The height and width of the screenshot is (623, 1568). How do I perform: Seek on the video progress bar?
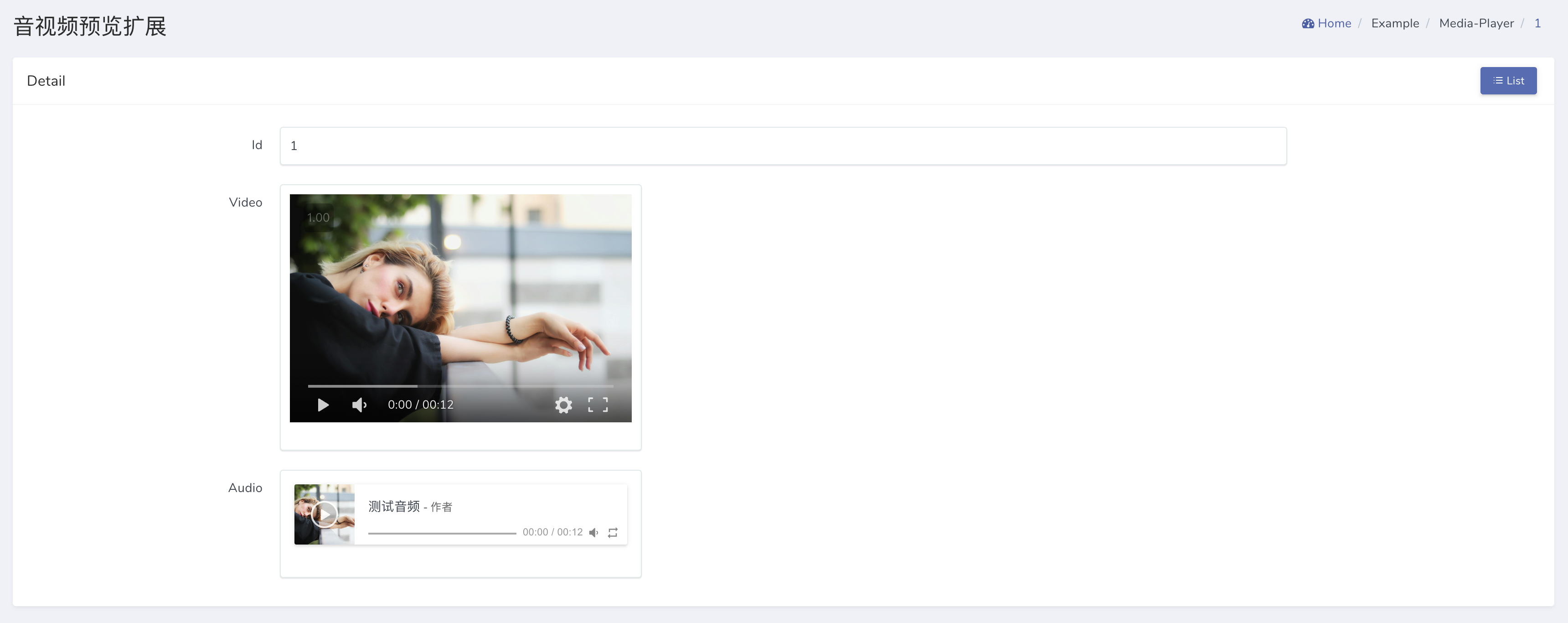[460, 386]
